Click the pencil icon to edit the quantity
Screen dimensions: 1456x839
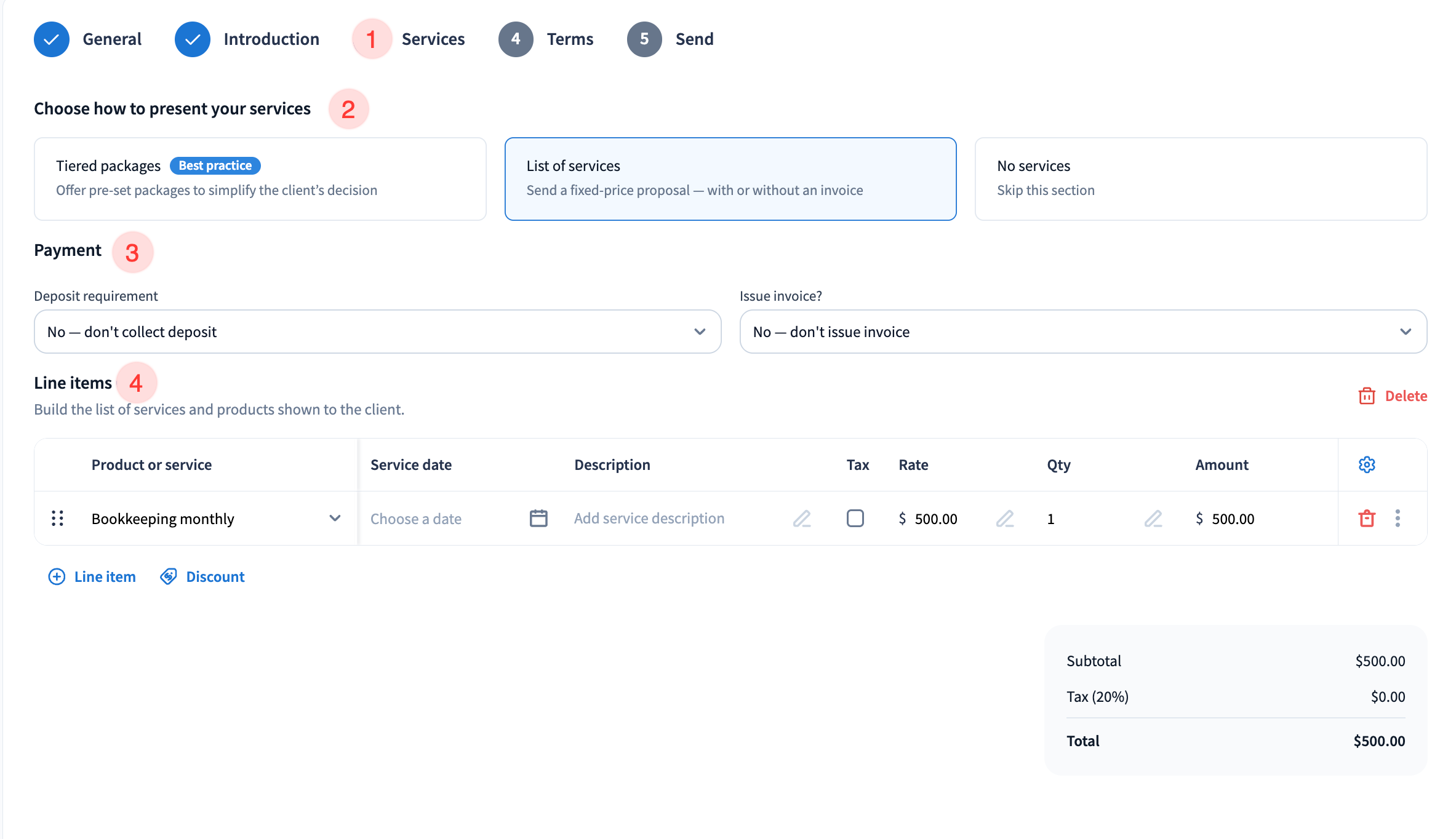[x=1153, y=519]
